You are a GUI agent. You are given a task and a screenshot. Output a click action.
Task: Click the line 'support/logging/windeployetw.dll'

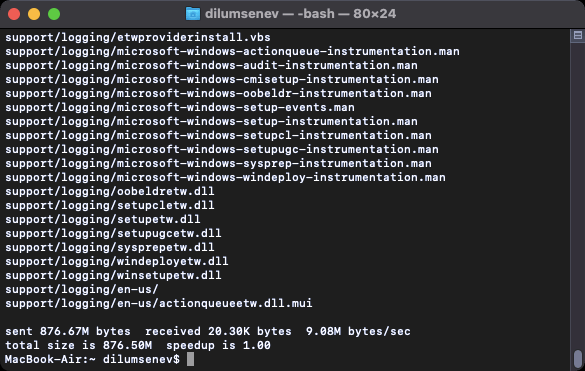[117, 261]
